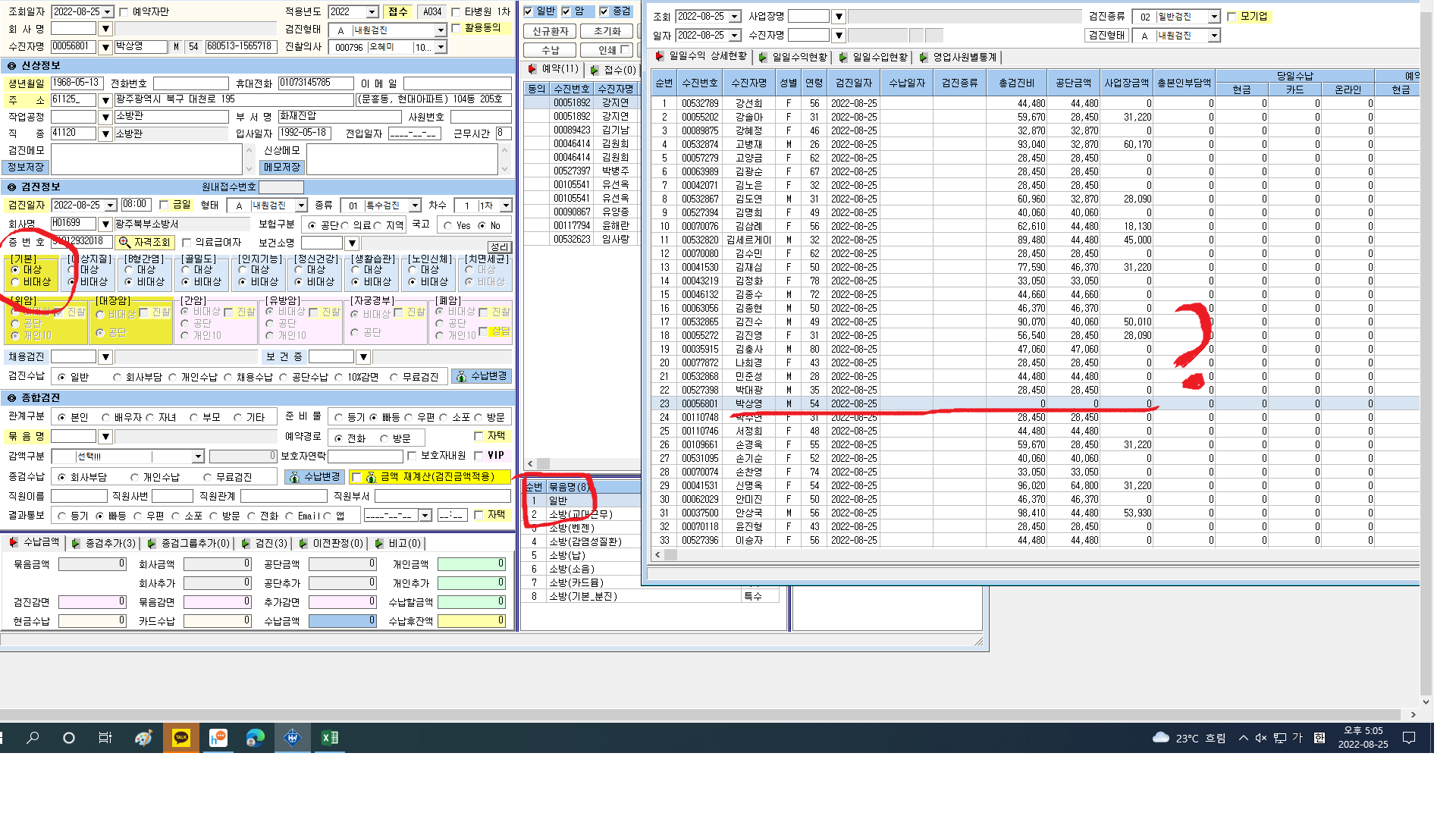This screenshot has width=1456, height=819.
Task: Toggle the 예약자만 checkbox
Action: coord(124,12)
